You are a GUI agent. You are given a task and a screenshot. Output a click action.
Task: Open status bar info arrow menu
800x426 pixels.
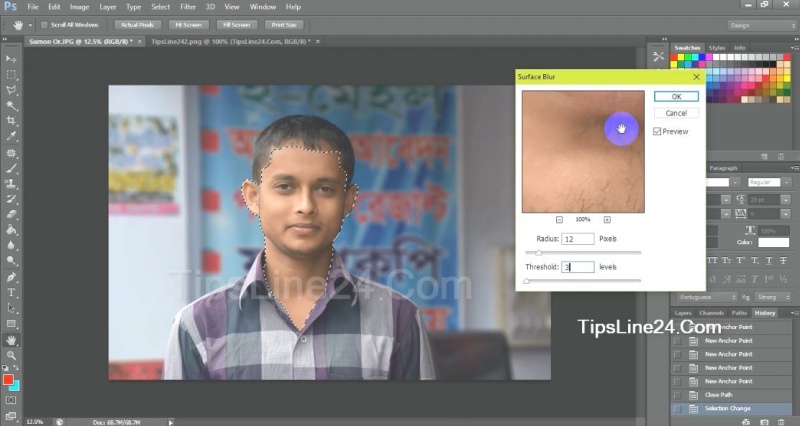point(171,422)
